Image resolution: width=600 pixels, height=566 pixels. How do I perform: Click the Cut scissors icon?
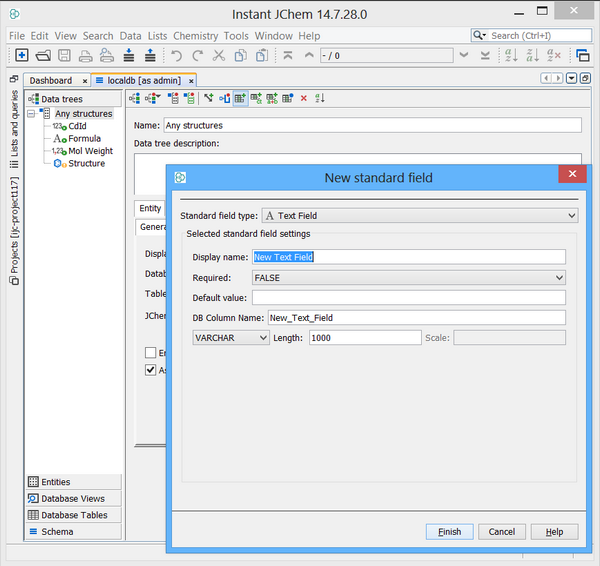click(x=219, y=55)
